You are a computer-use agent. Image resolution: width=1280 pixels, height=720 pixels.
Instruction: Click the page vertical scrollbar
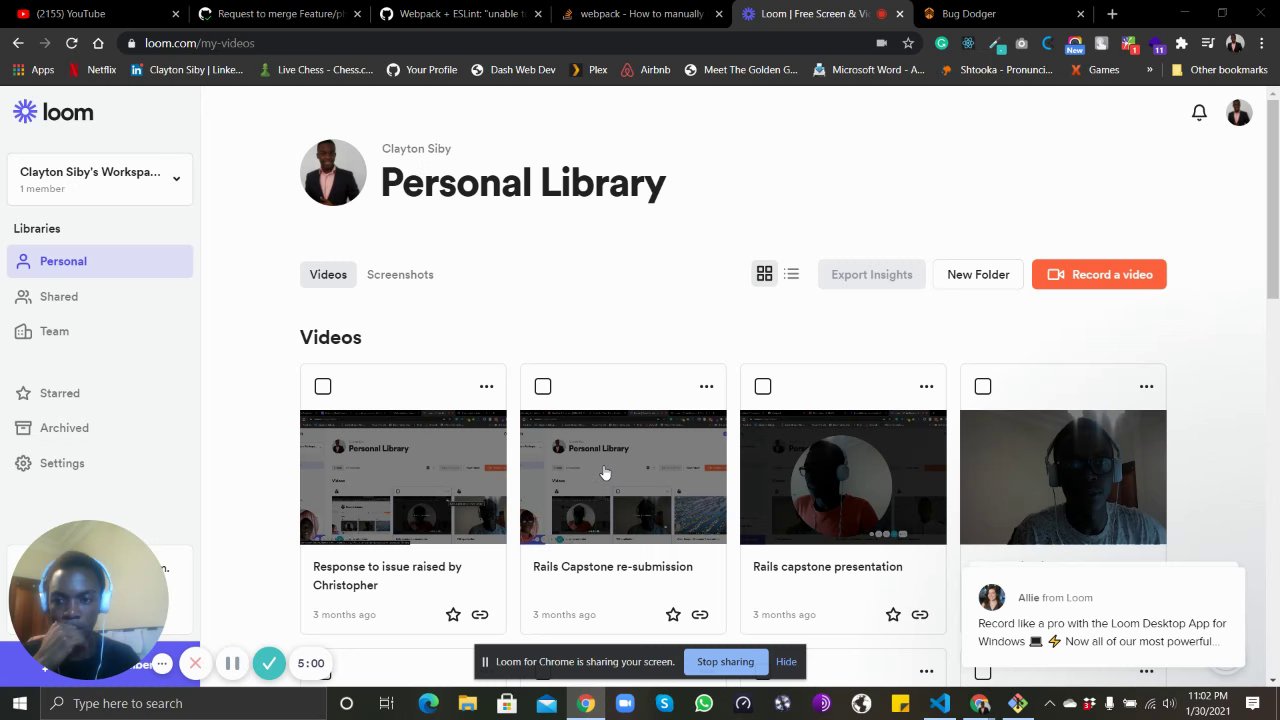1272,198
